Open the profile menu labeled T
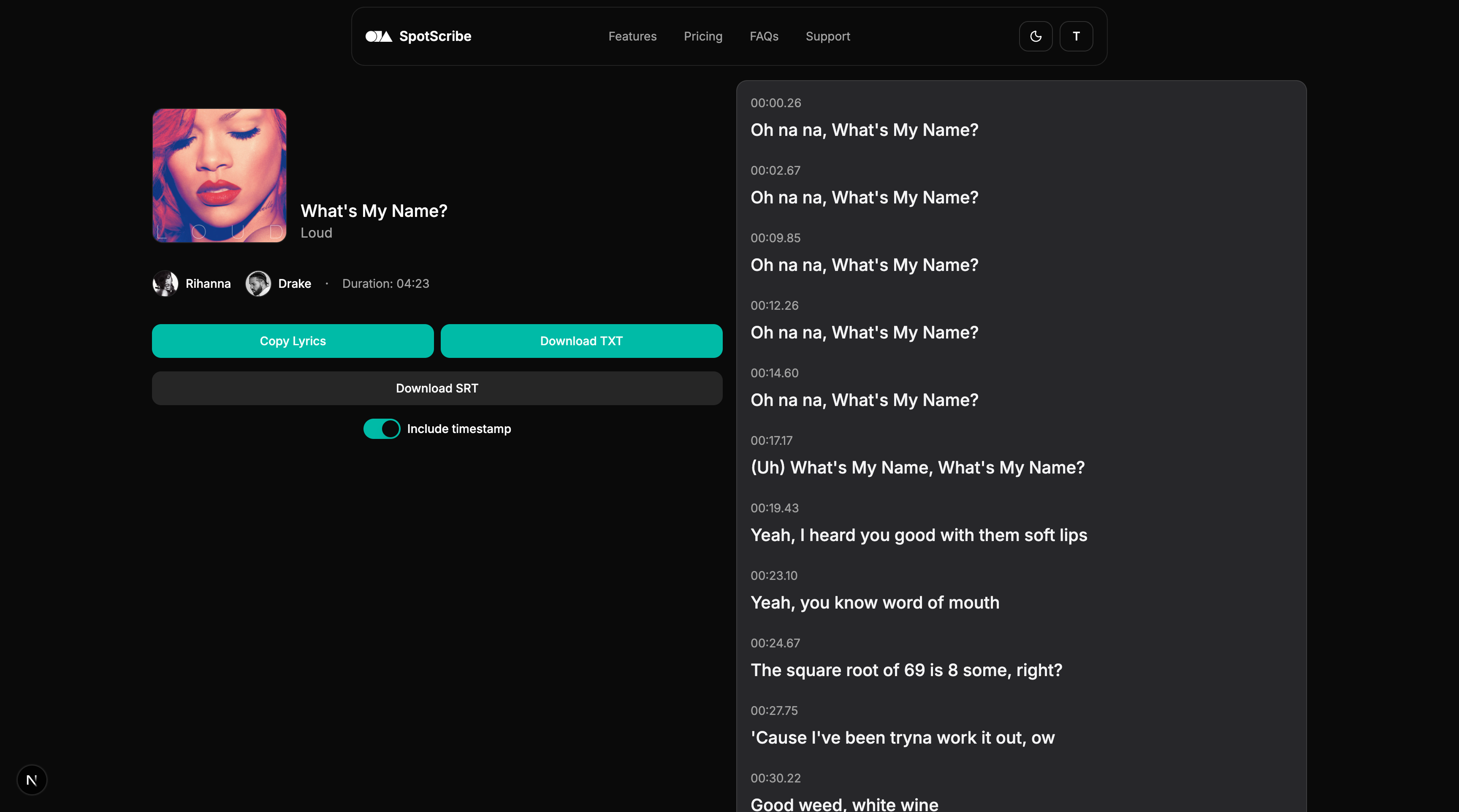The image size is (1459, 812). 1076,36
